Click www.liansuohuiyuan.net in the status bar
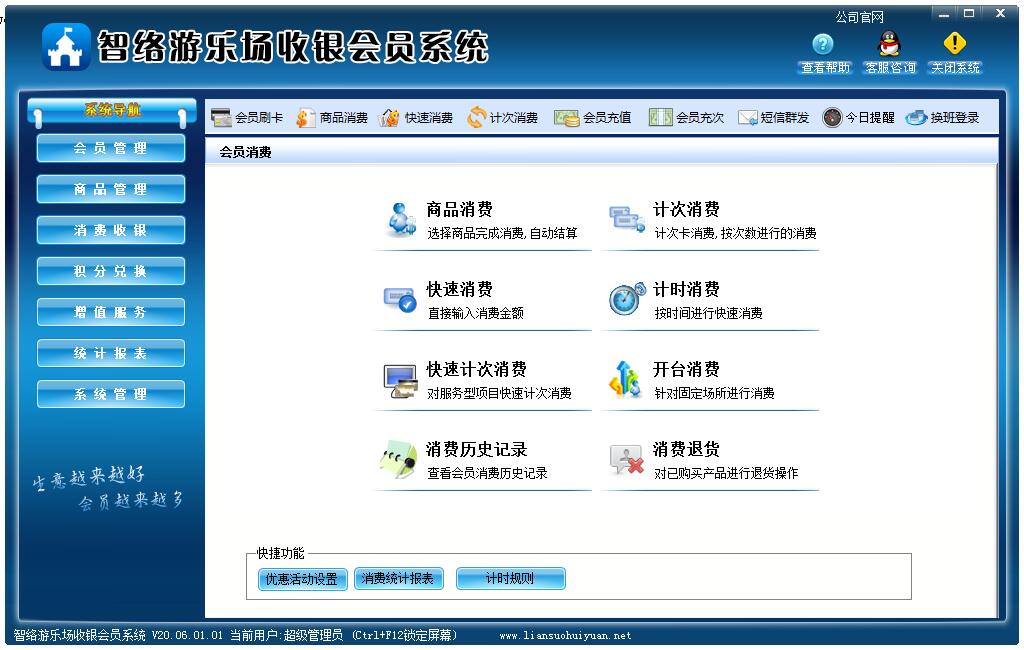 565,635
